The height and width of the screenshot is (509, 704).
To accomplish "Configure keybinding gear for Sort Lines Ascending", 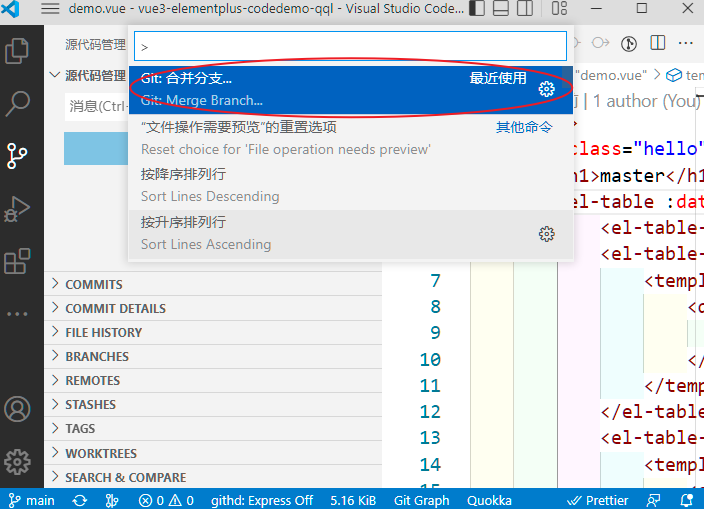I will [x=546, y=234].
